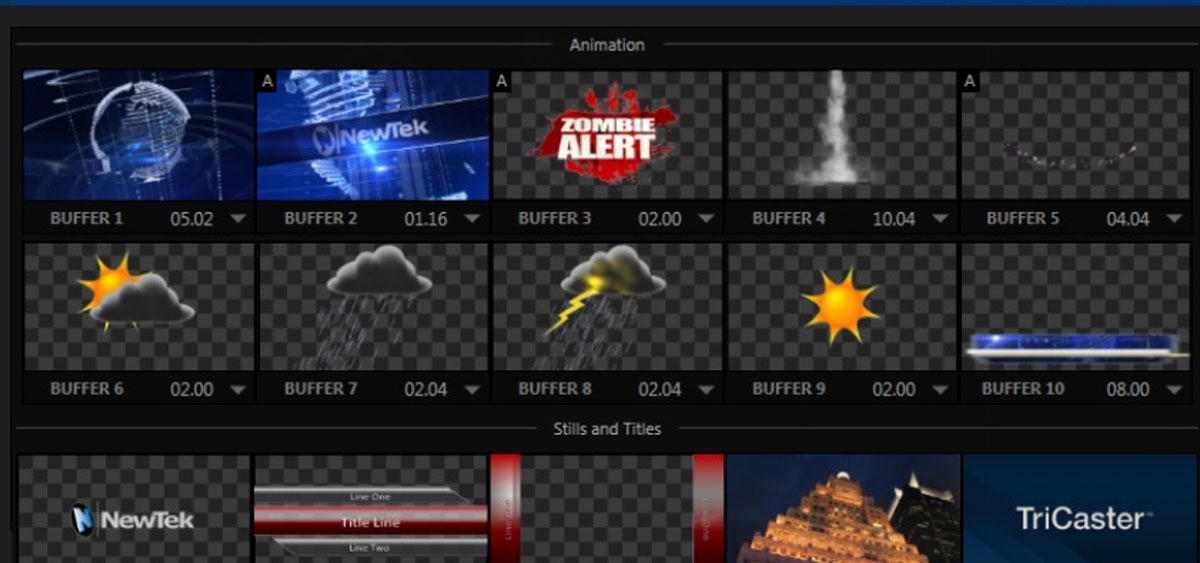The height and width of the screenshot is (563, 1200).
Task: Select the Title Line lower-third title thumbnail
Action: click(371, 509)
